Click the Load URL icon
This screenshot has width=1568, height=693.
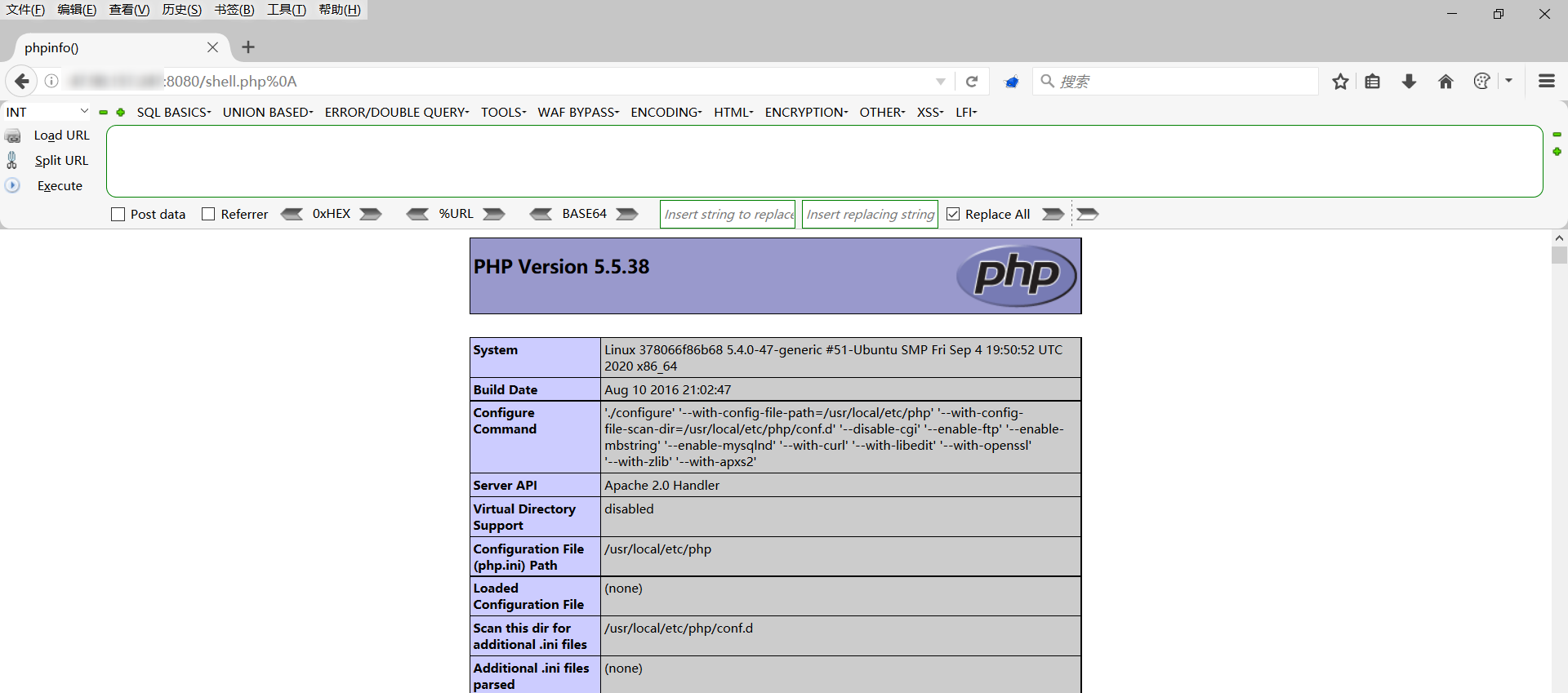click(13, 135)
